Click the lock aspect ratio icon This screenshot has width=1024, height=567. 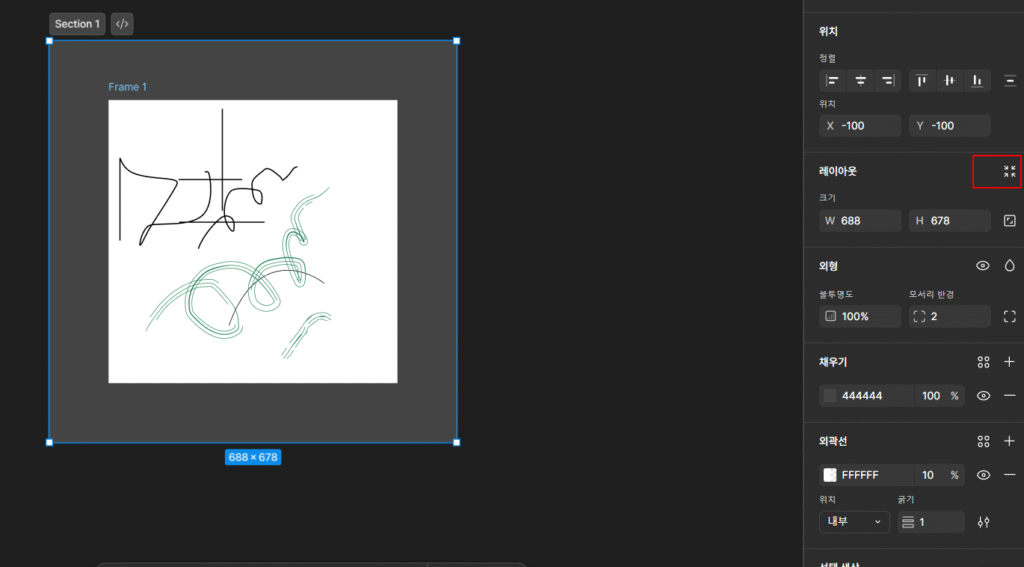[x=1009, y=221]
